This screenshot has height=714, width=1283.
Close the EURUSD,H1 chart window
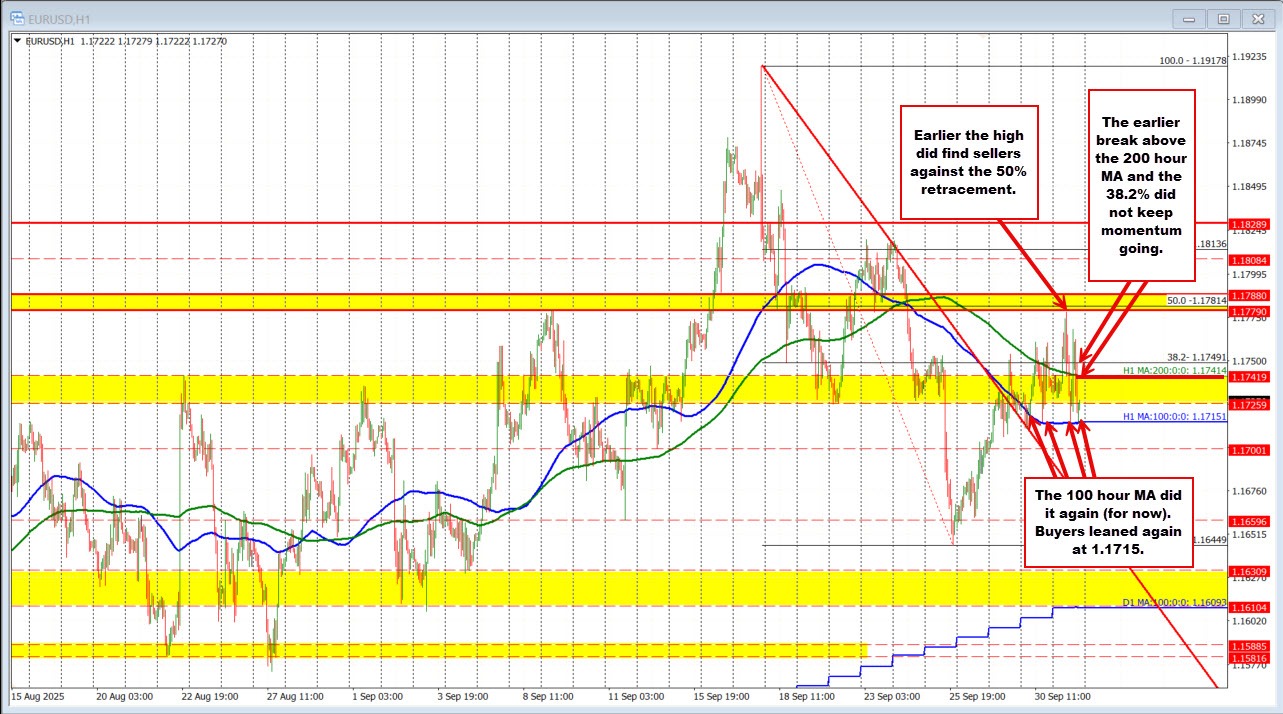(1255, 18)
